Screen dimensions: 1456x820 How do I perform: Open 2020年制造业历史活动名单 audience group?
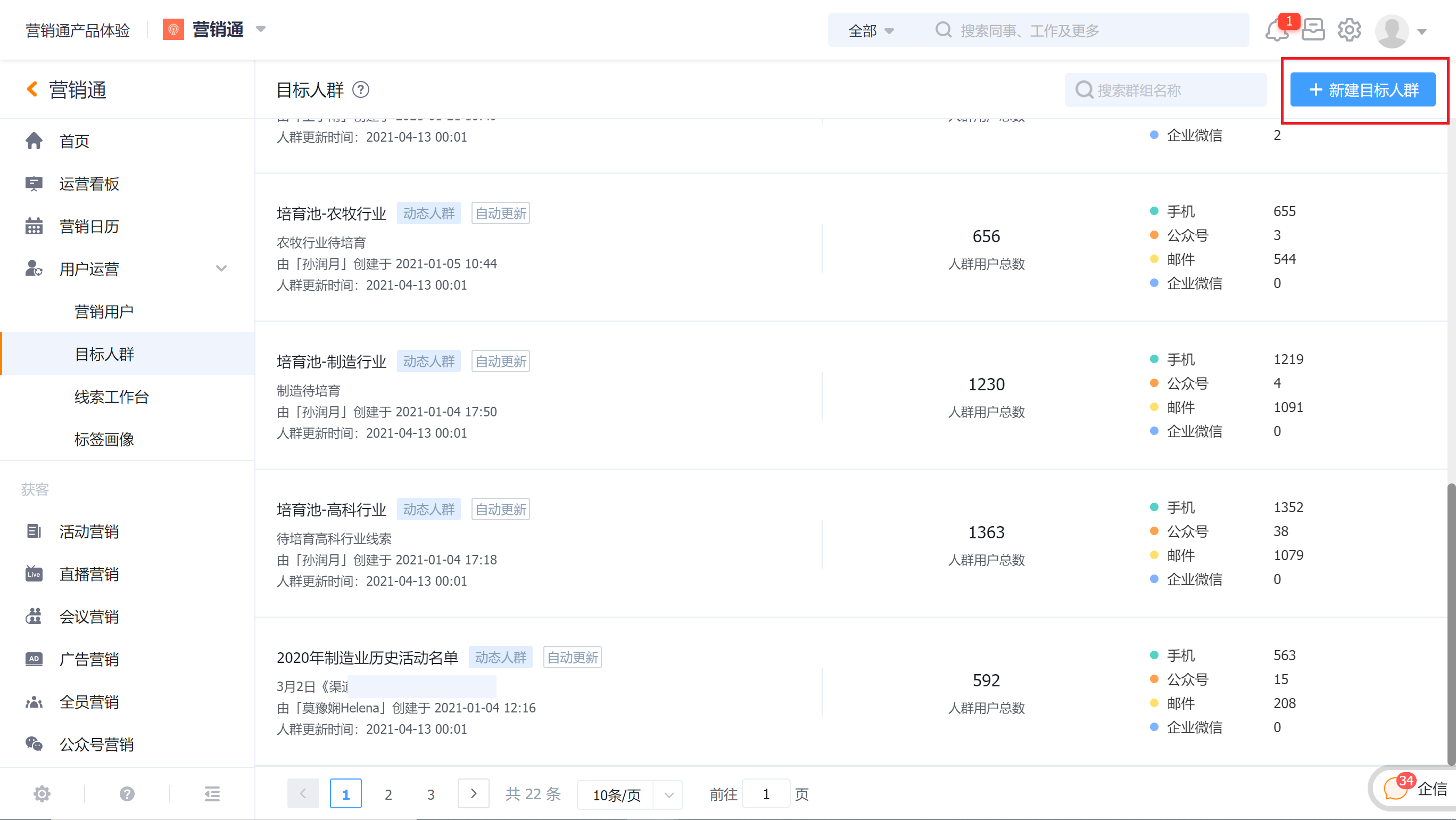(x=367, y=658)
